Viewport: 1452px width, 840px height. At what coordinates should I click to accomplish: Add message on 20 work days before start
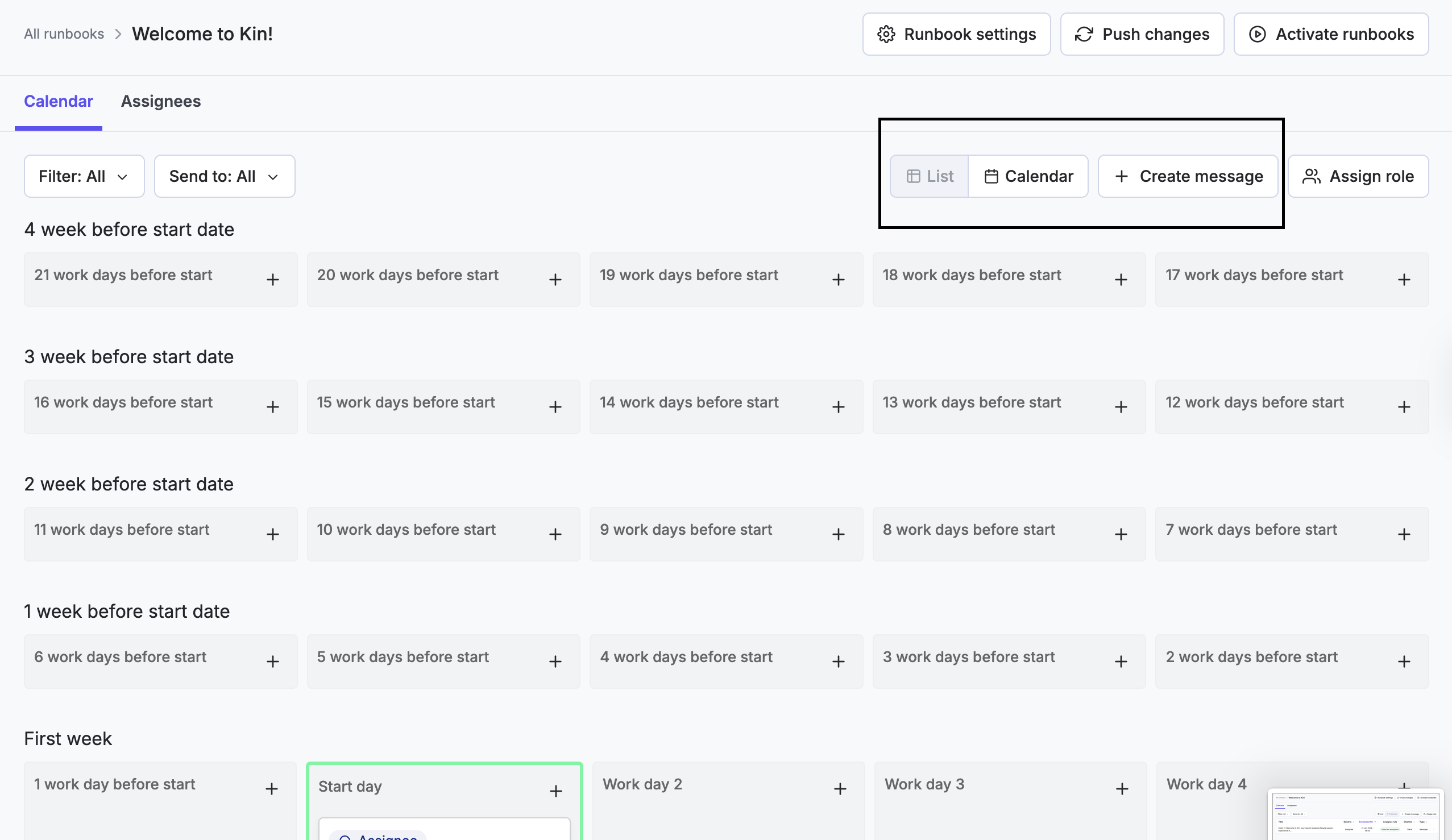[555, 280]
